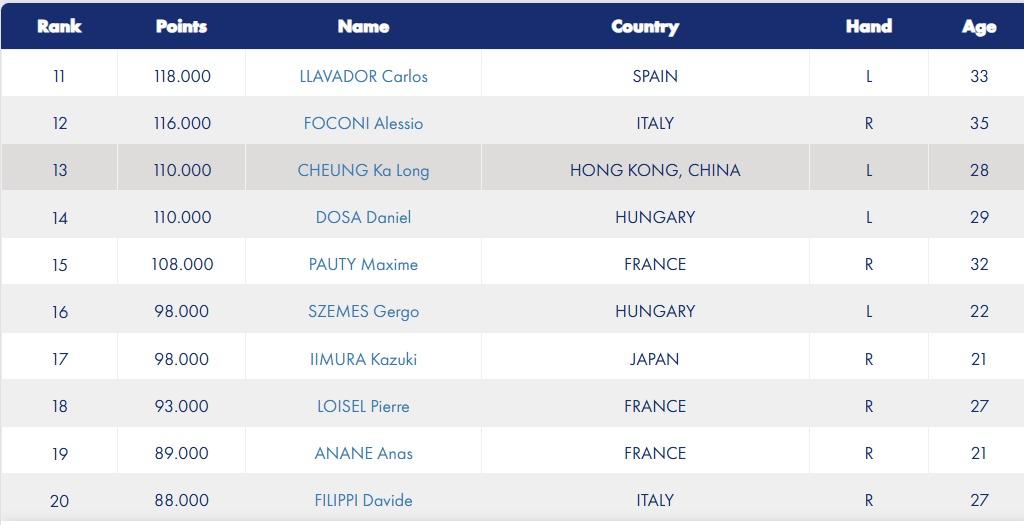
Task: Sort table by Points column header
Action: [182, 26]
